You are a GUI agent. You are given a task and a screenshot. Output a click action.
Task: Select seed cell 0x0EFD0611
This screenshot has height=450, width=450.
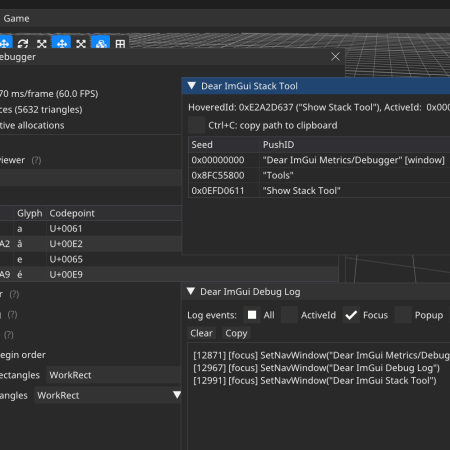coord(218,191)
